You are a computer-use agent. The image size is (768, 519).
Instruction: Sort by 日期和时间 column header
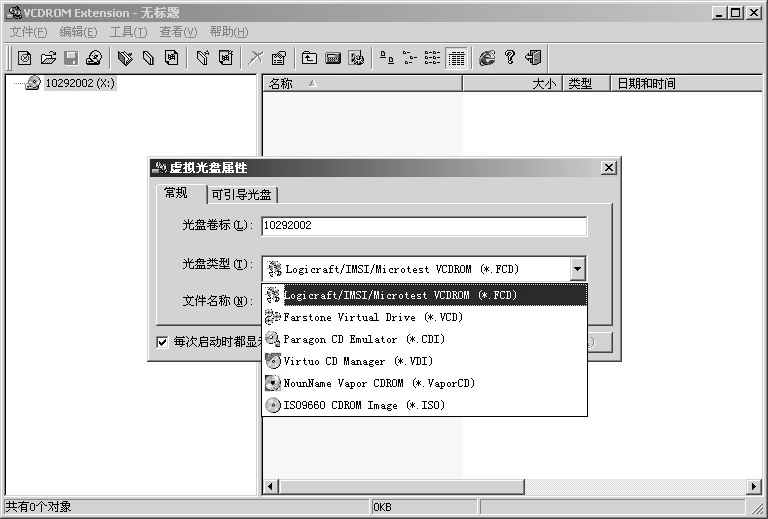point(687,84)
